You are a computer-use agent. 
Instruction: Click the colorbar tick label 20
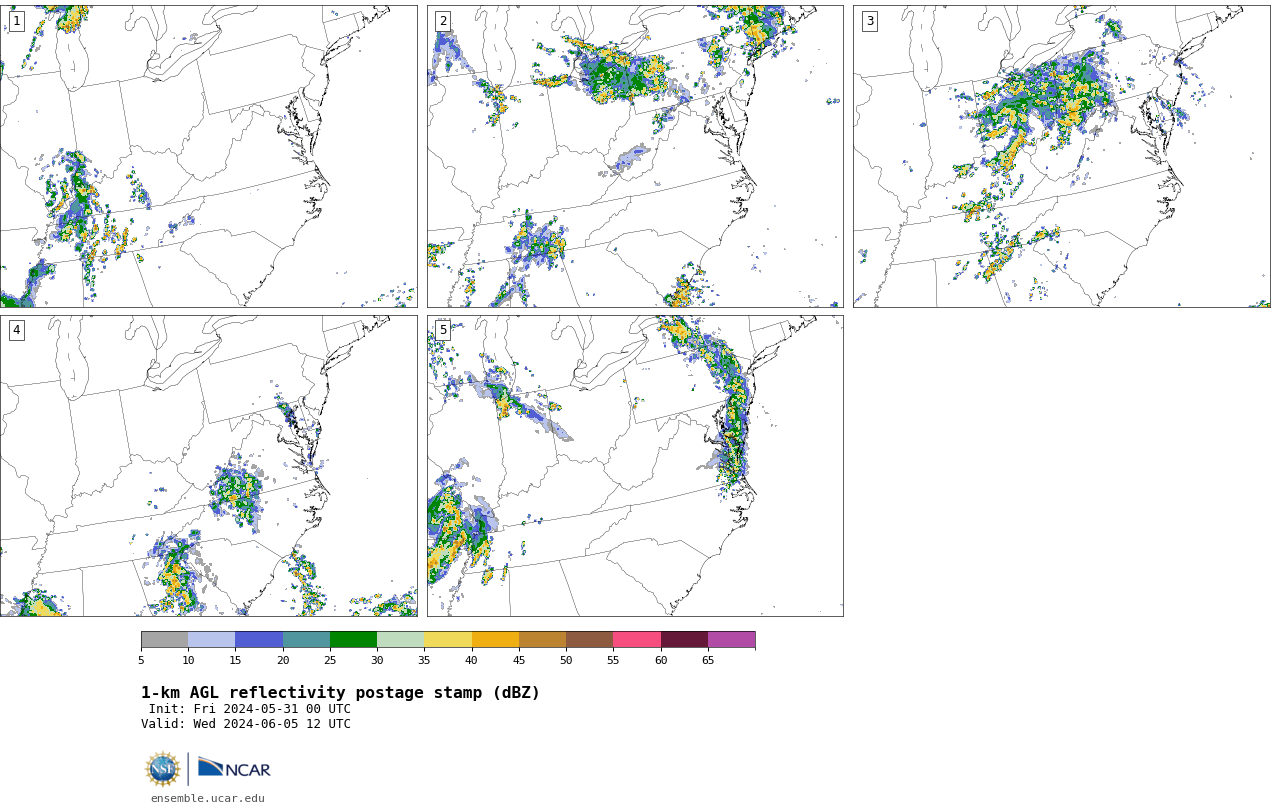283,660
